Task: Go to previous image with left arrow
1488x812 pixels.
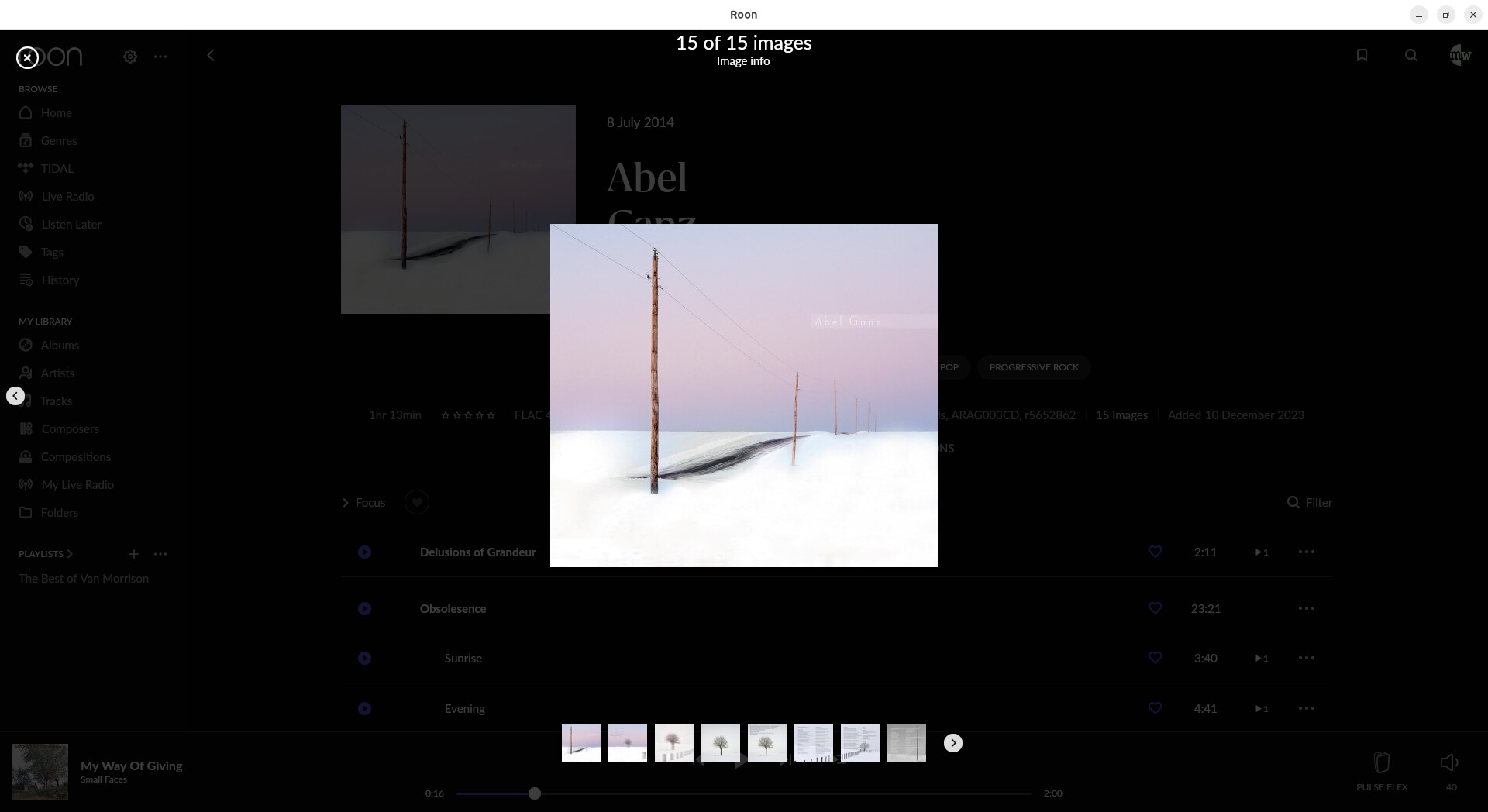Action: click(15, 396)
